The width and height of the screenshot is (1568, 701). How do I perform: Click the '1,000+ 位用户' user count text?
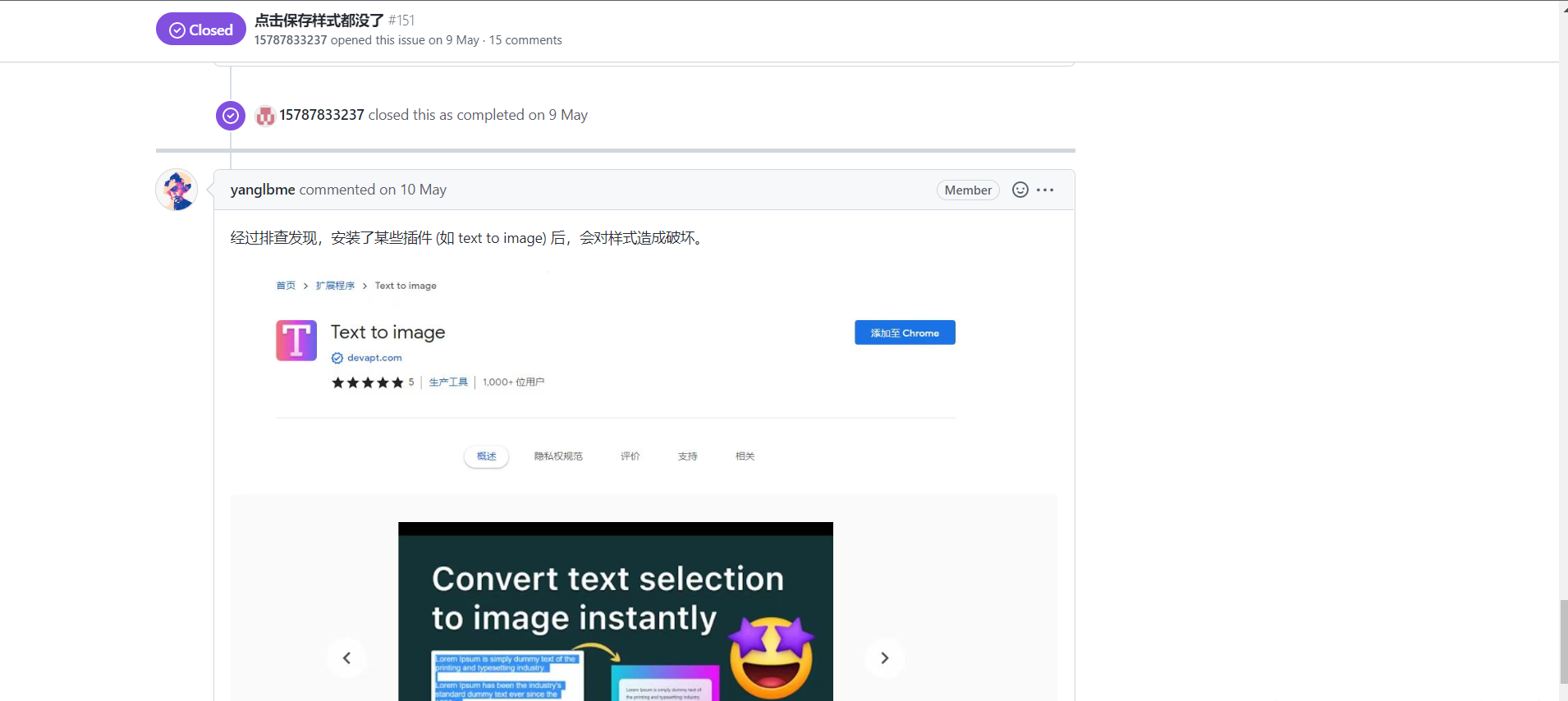click(x=514, y=383)
